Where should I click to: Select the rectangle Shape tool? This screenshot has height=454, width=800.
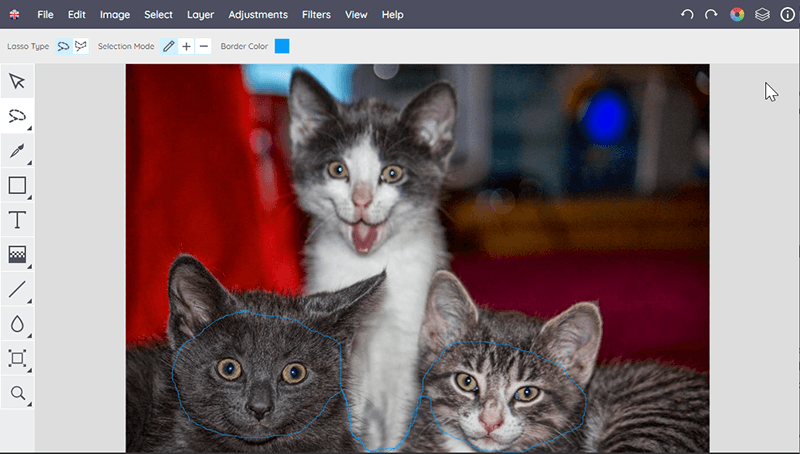[x=17, y=185]
